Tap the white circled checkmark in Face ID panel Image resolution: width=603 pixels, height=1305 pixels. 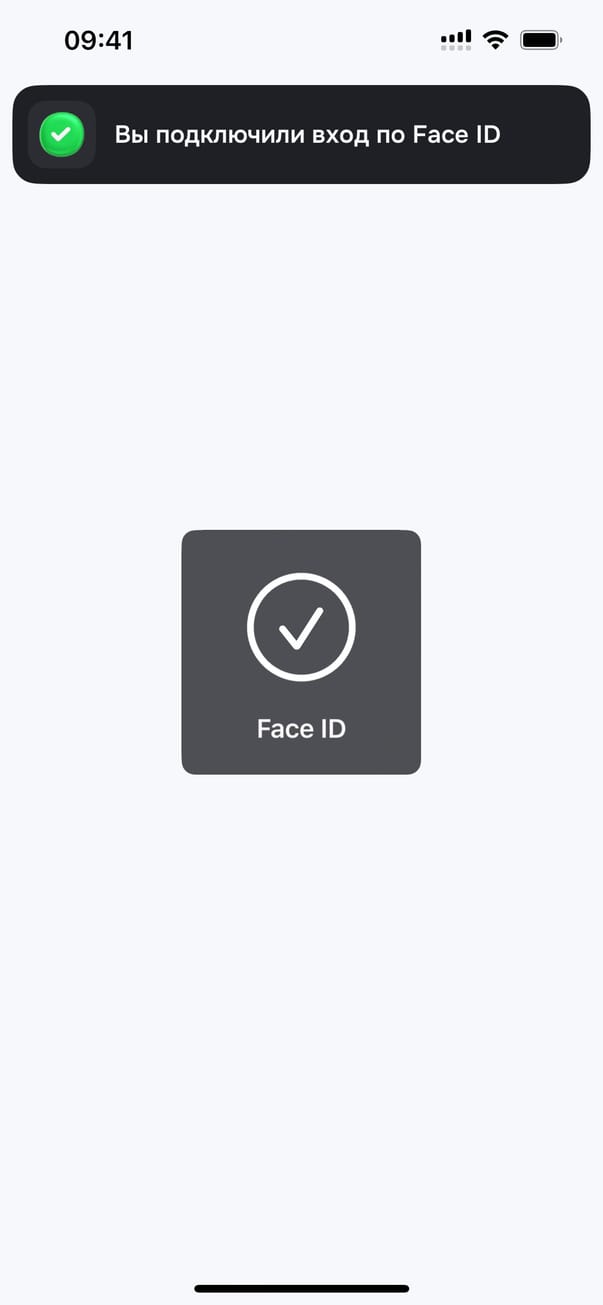(x=301, y=627)
